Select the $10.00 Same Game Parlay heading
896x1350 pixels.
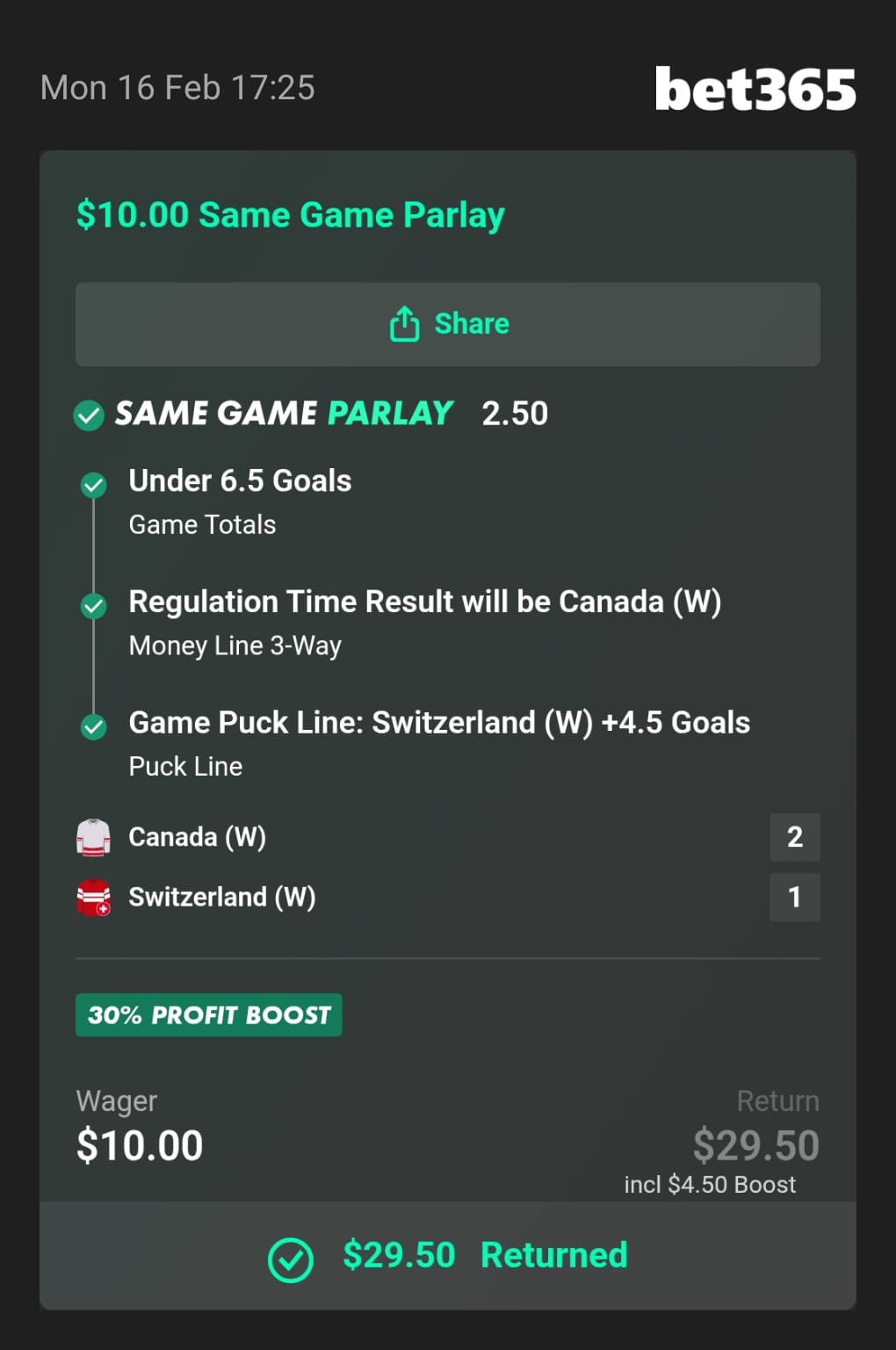coord(290,215)
